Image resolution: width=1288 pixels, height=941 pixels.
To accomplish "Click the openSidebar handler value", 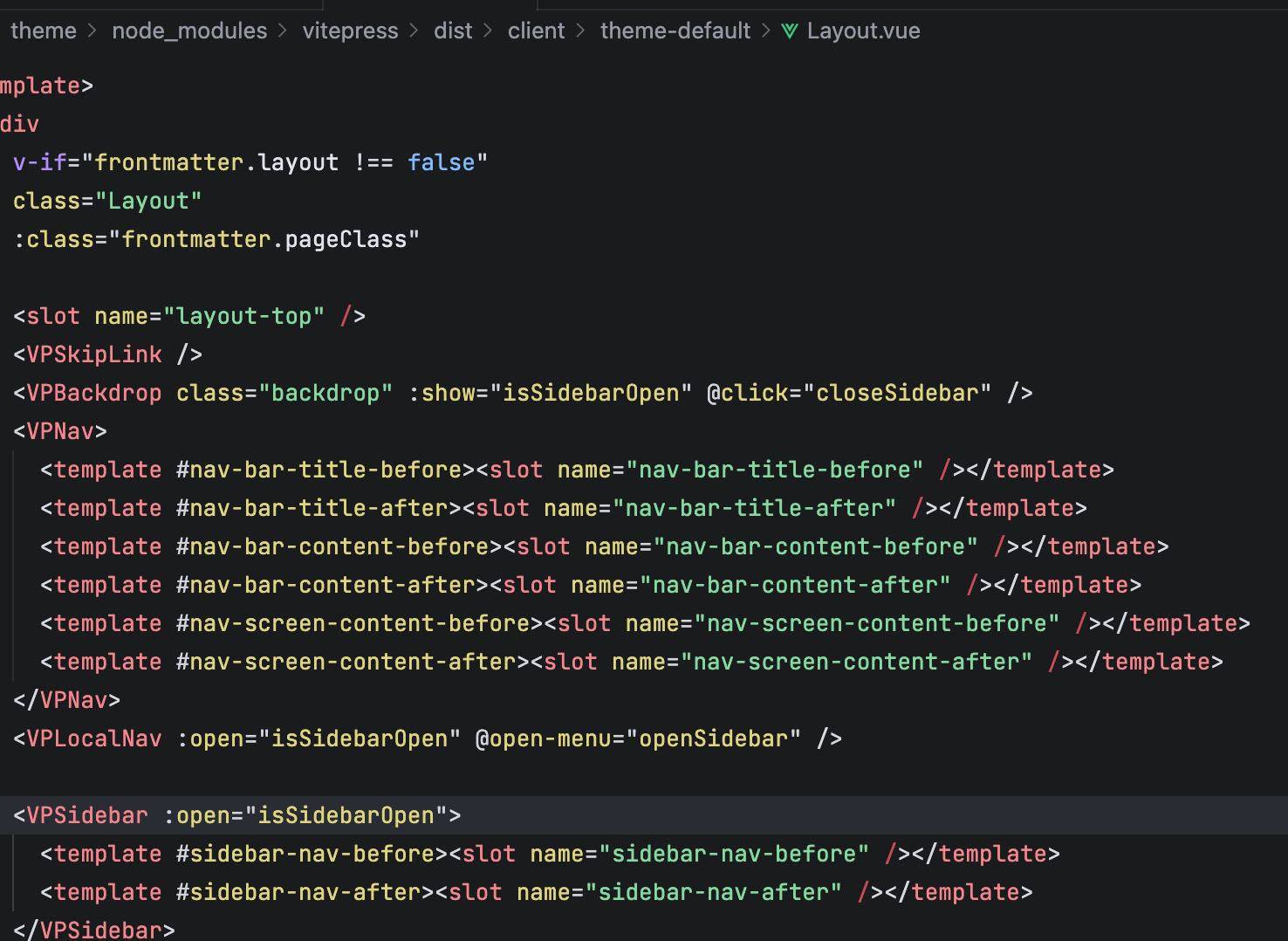I will pos(713,738).
